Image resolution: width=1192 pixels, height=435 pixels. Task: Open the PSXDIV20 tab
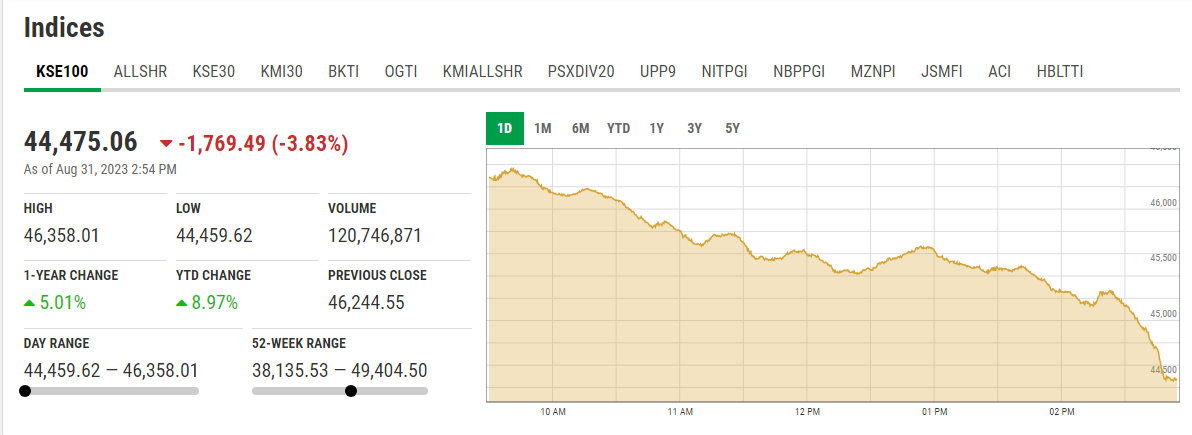[x=581, y=72]
